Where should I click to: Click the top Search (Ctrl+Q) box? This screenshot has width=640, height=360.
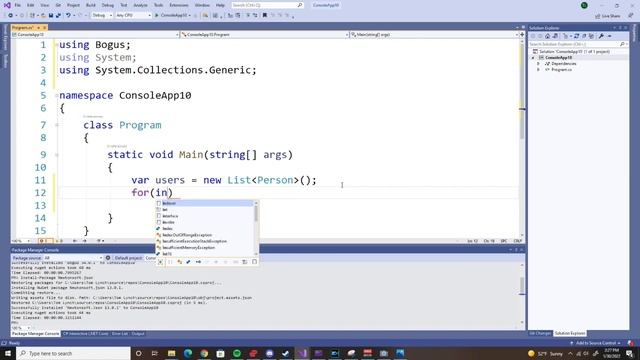[x=267, y=5]
